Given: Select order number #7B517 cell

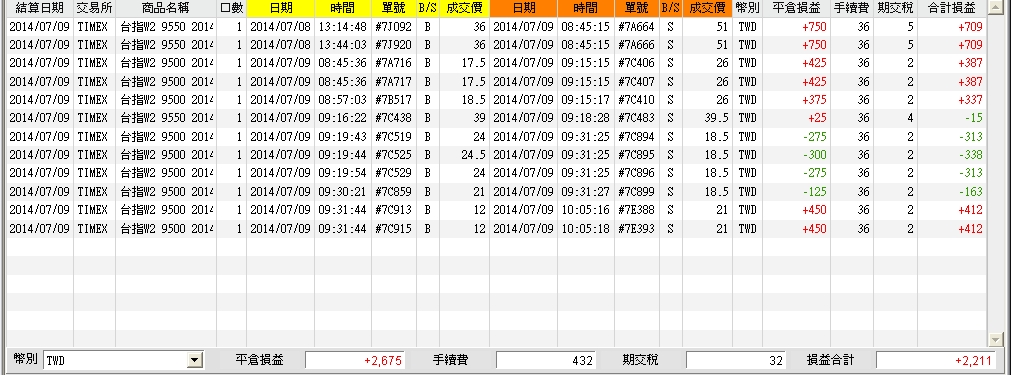Looking at the screenshot, I should [x=394, y=100].
